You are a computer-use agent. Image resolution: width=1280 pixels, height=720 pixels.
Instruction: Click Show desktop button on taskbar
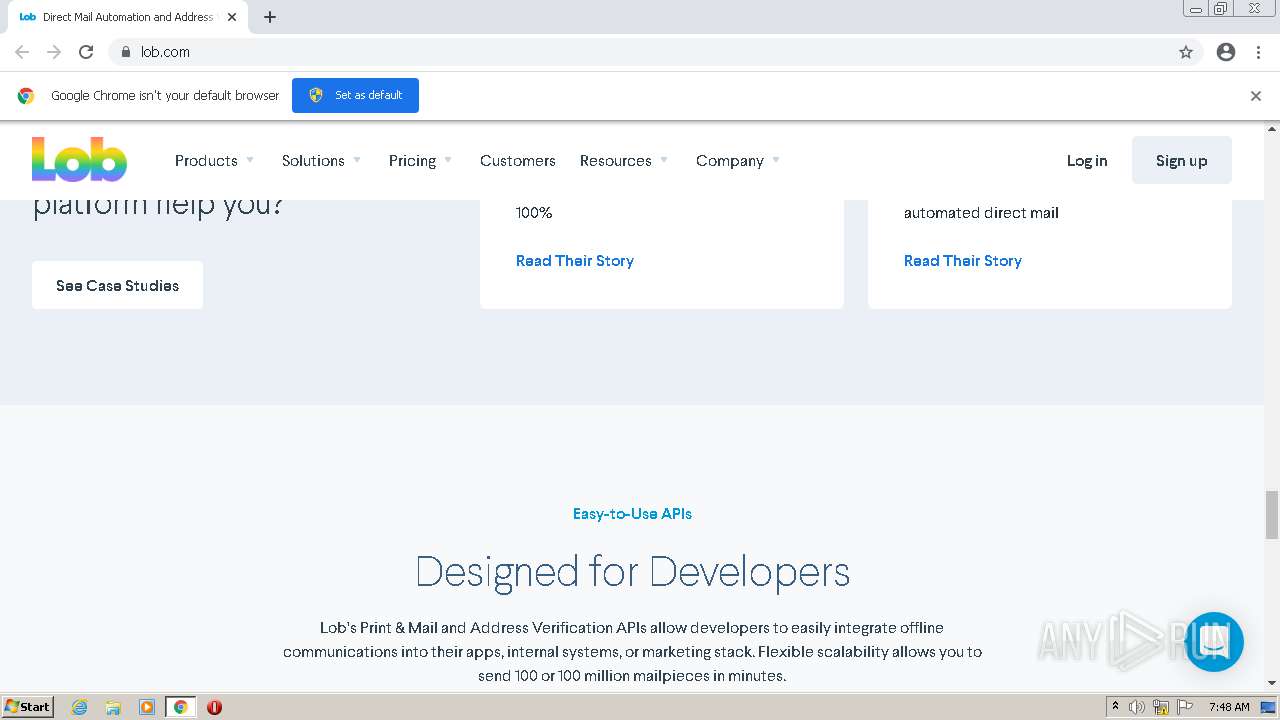coord(1268,707)
